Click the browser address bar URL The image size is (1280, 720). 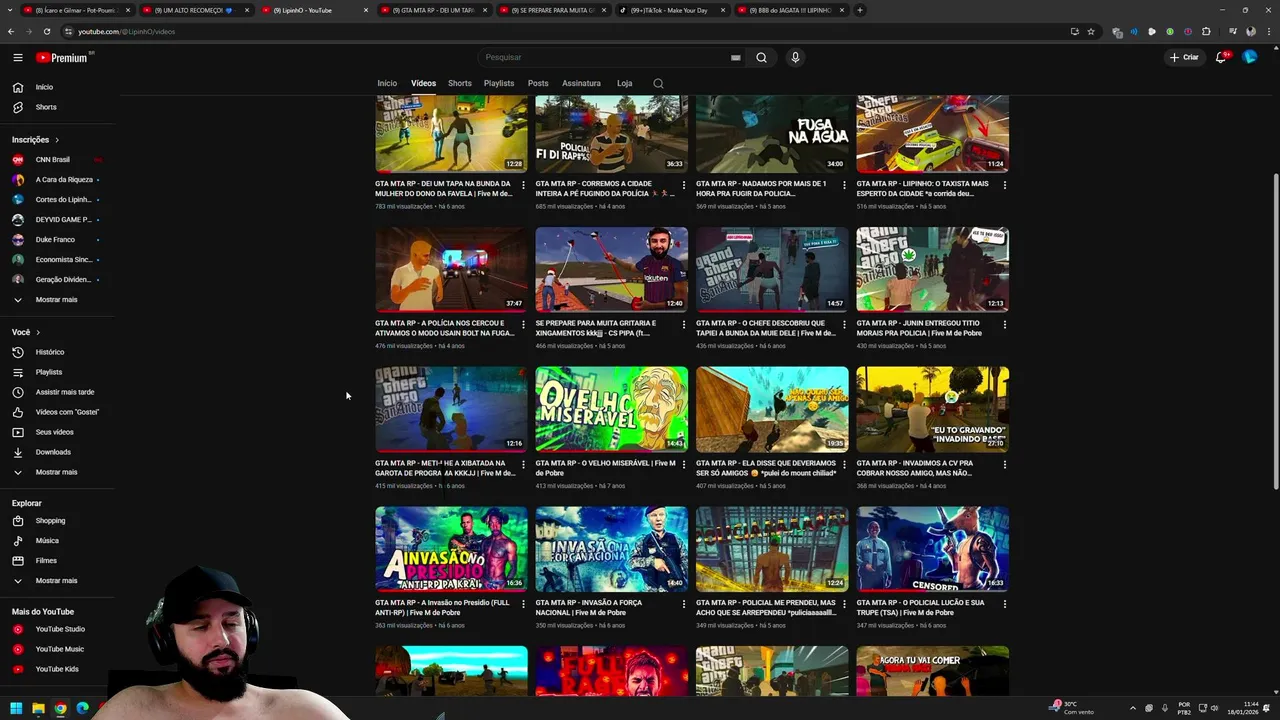[127, 31]
